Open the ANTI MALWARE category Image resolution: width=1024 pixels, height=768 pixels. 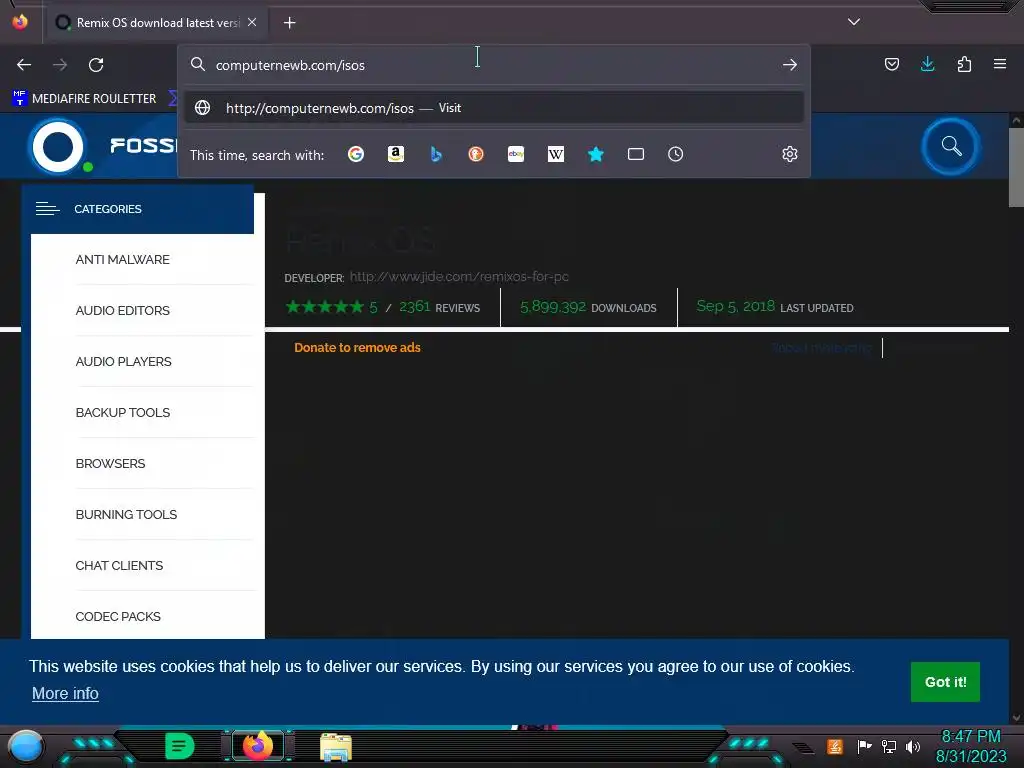click(122, 259)
